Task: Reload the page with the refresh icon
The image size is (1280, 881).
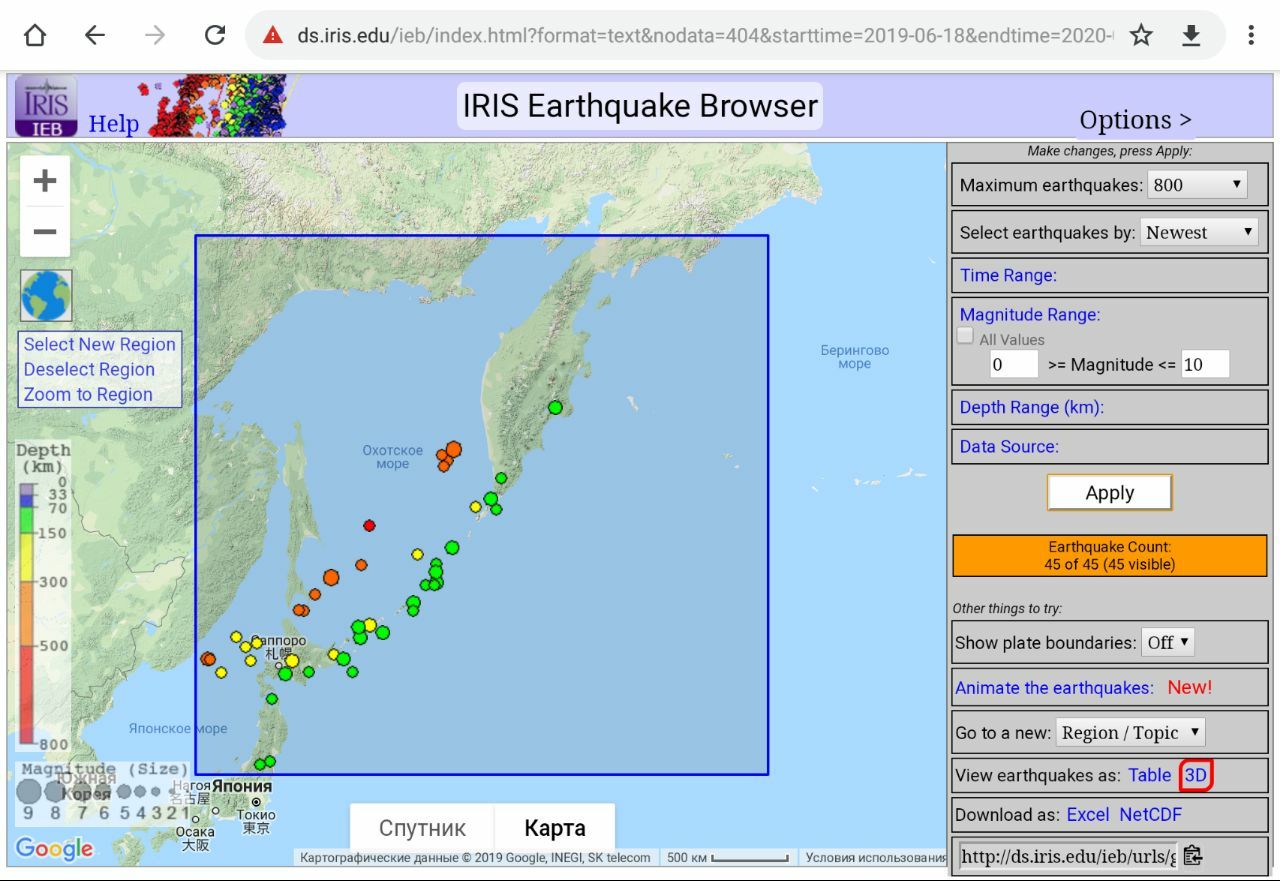Action: [x=214, y=36]
